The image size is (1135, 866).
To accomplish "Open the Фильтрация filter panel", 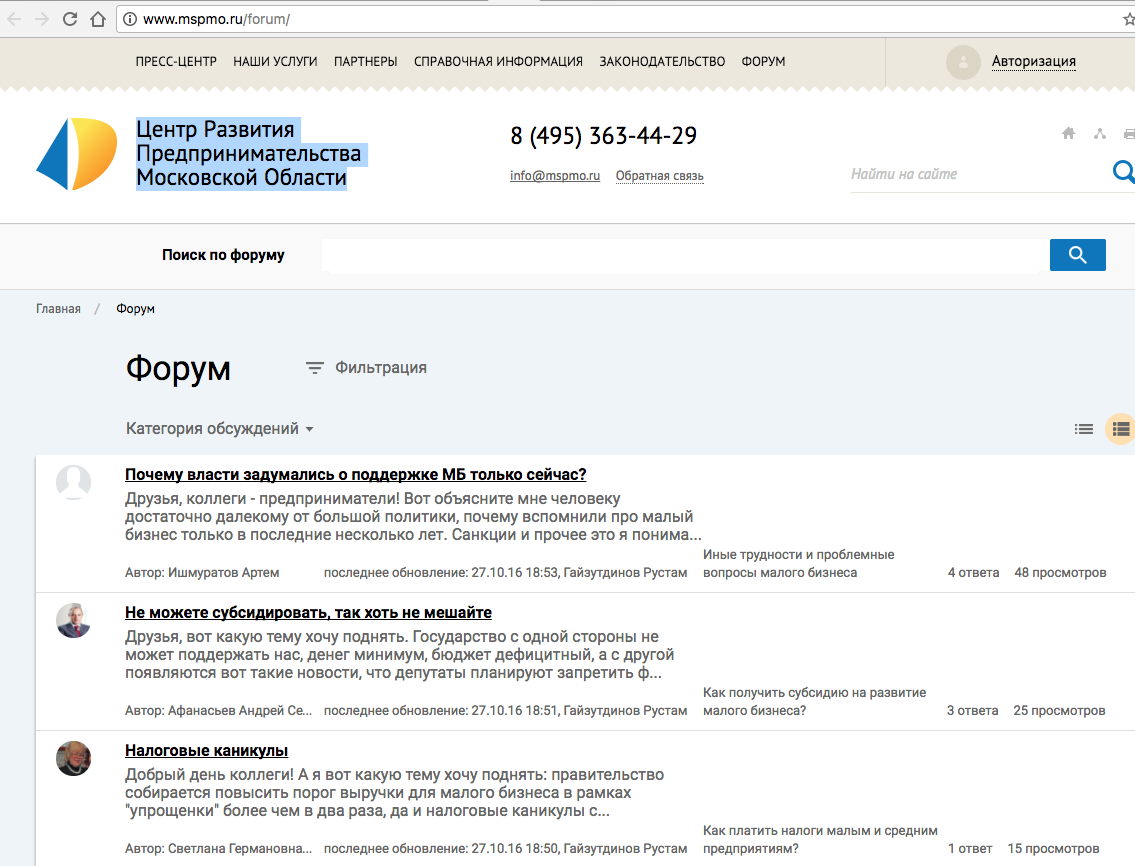I will (x=366, y=368).
